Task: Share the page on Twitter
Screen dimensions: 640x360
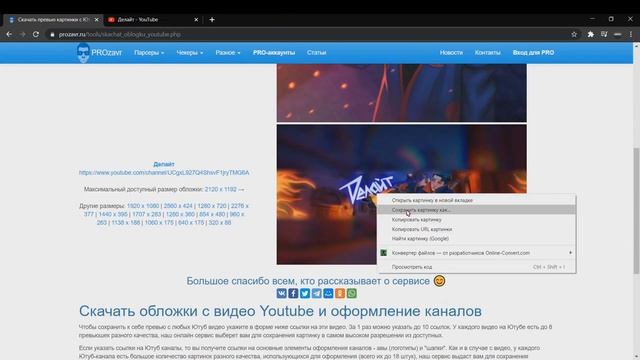Action: point(305,293)
